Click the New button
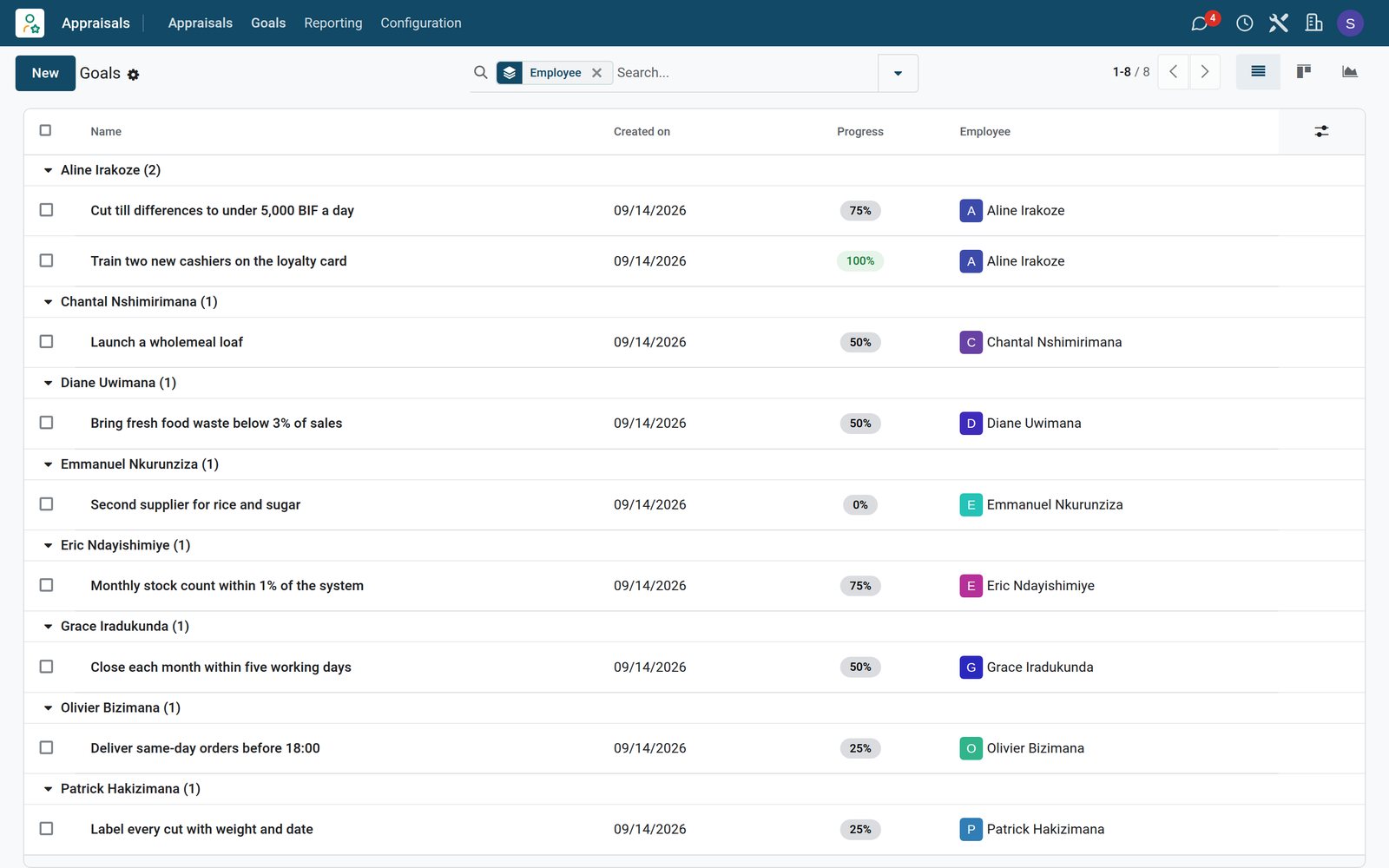The image size is (1389, 868). pyautogui.click(x=45, y=73)
